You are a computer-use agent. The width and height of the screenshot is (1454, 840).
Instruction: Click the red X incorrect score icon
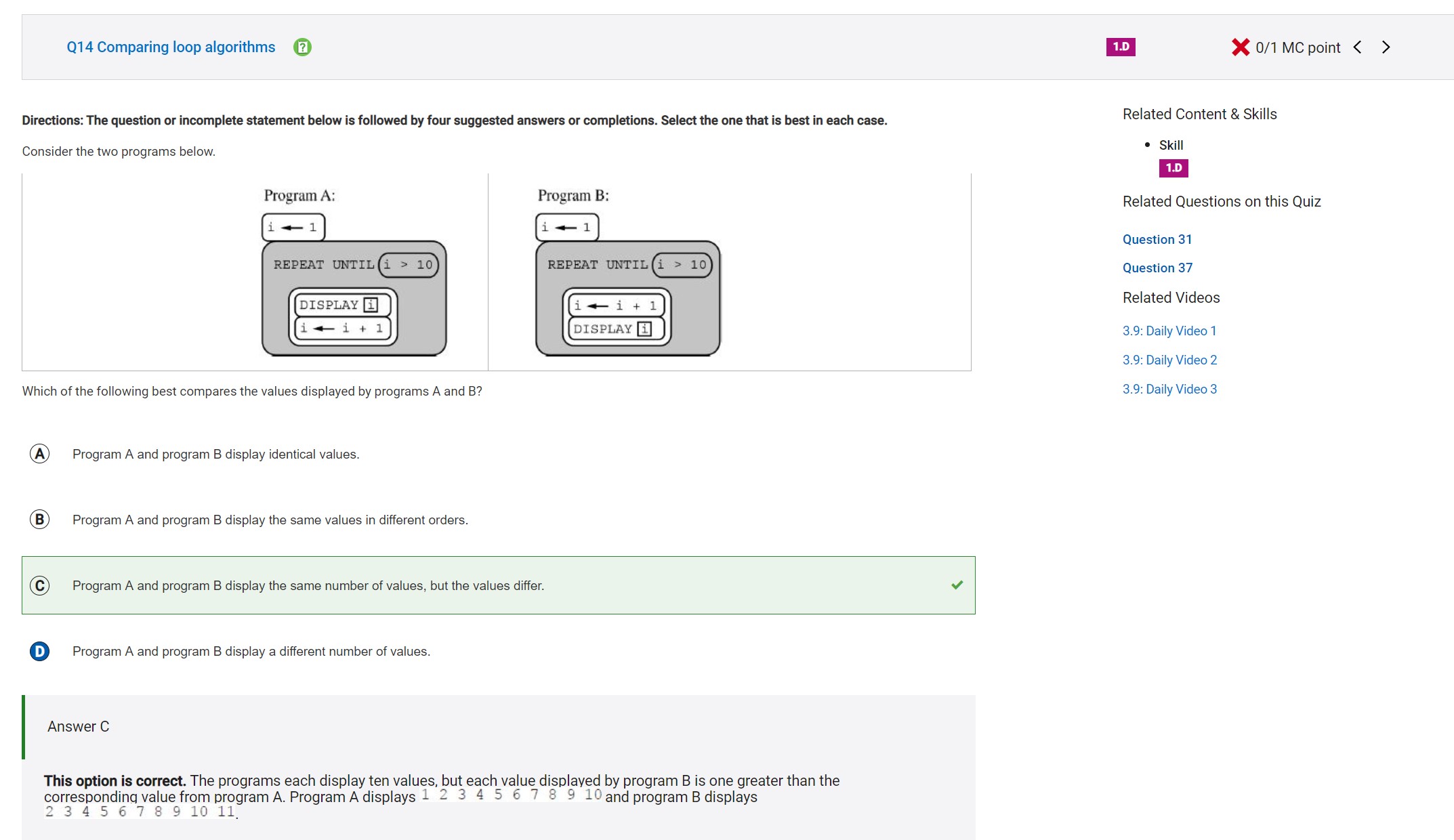point(1241,47)
